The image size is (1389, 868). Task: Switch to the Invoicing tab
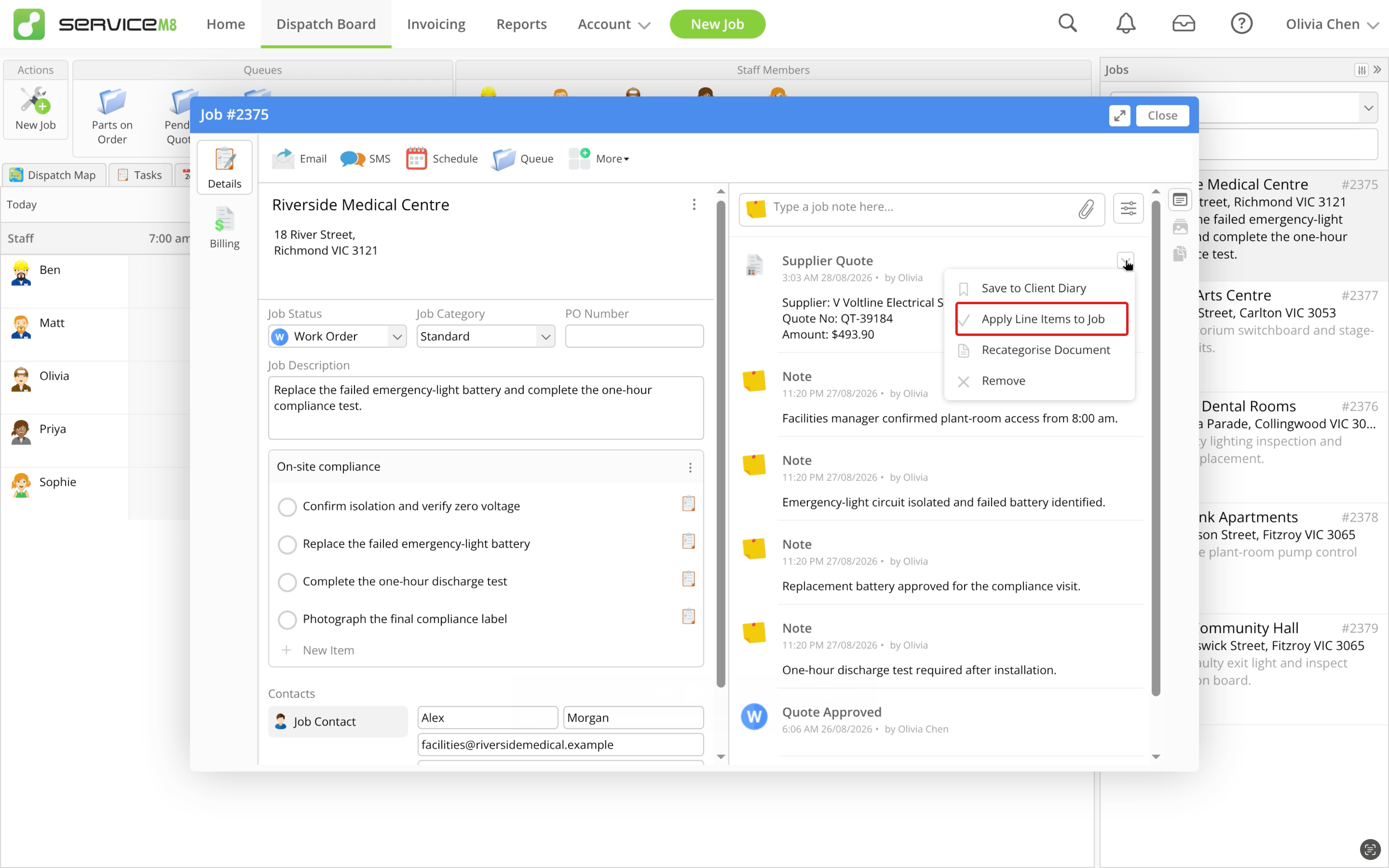pos(436,24)
